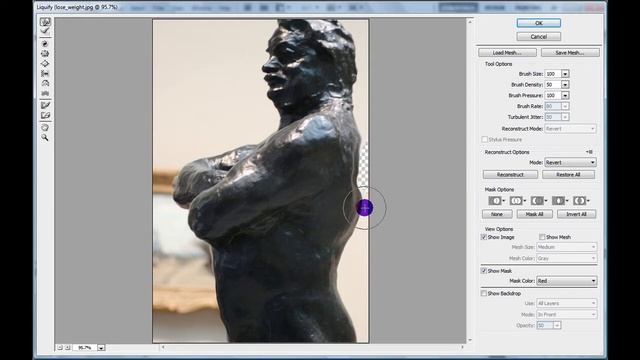Click the preview vertical scrollbar down arrow

470,340
